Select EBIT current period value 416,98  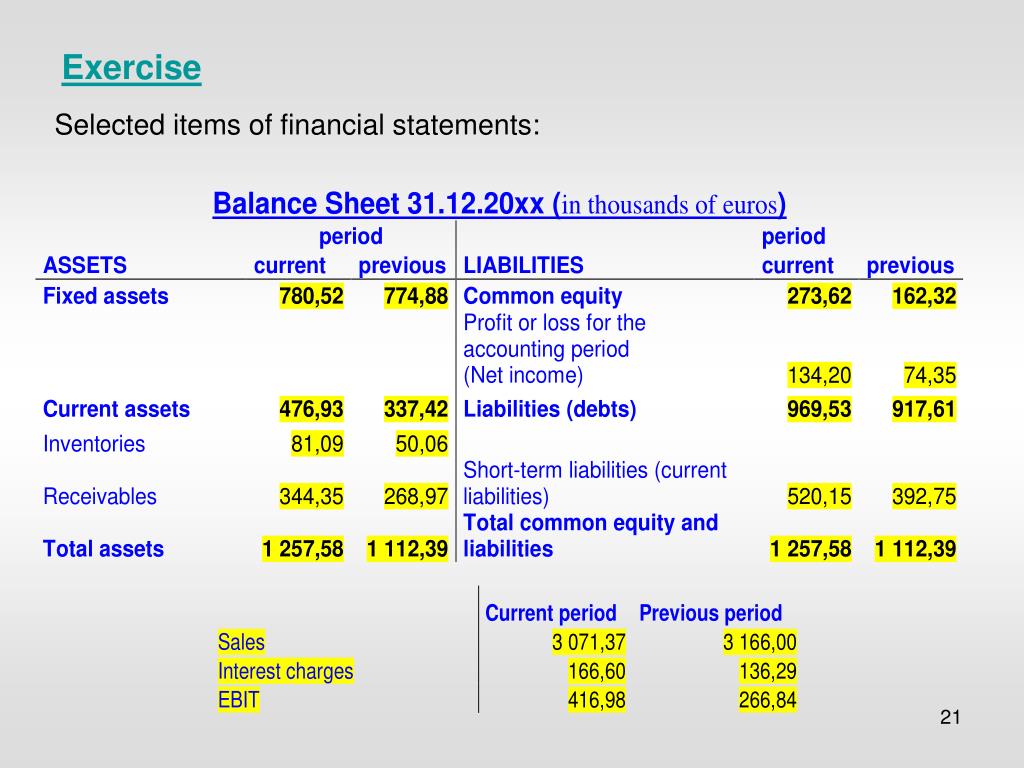tap(596, 700)
